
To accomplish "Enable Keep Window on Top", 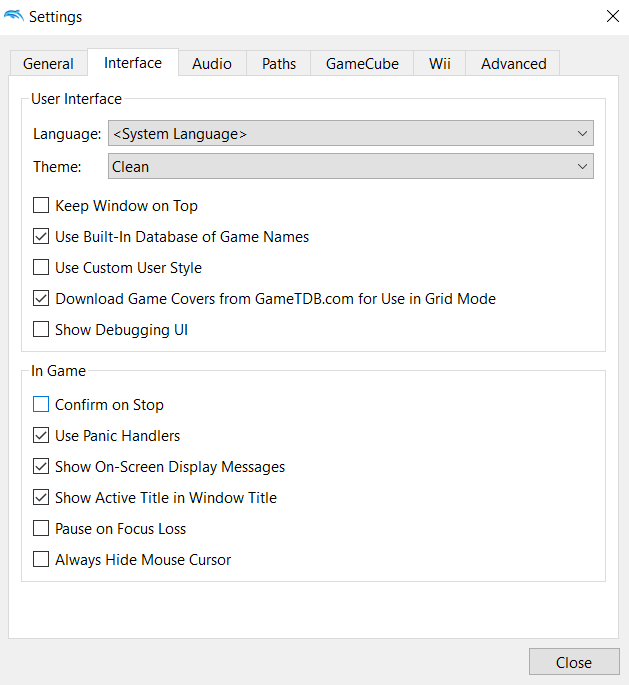I will click(x=41, y=206).
